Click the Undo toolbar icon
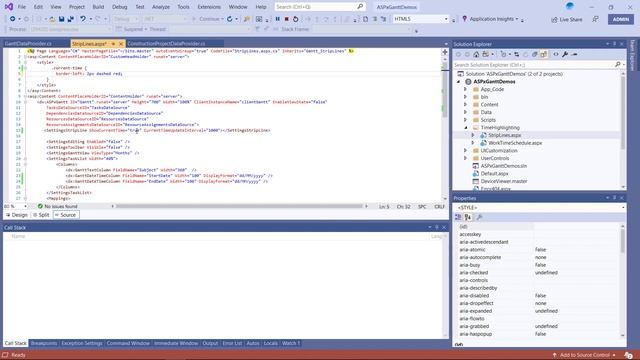 pos(83,19)
